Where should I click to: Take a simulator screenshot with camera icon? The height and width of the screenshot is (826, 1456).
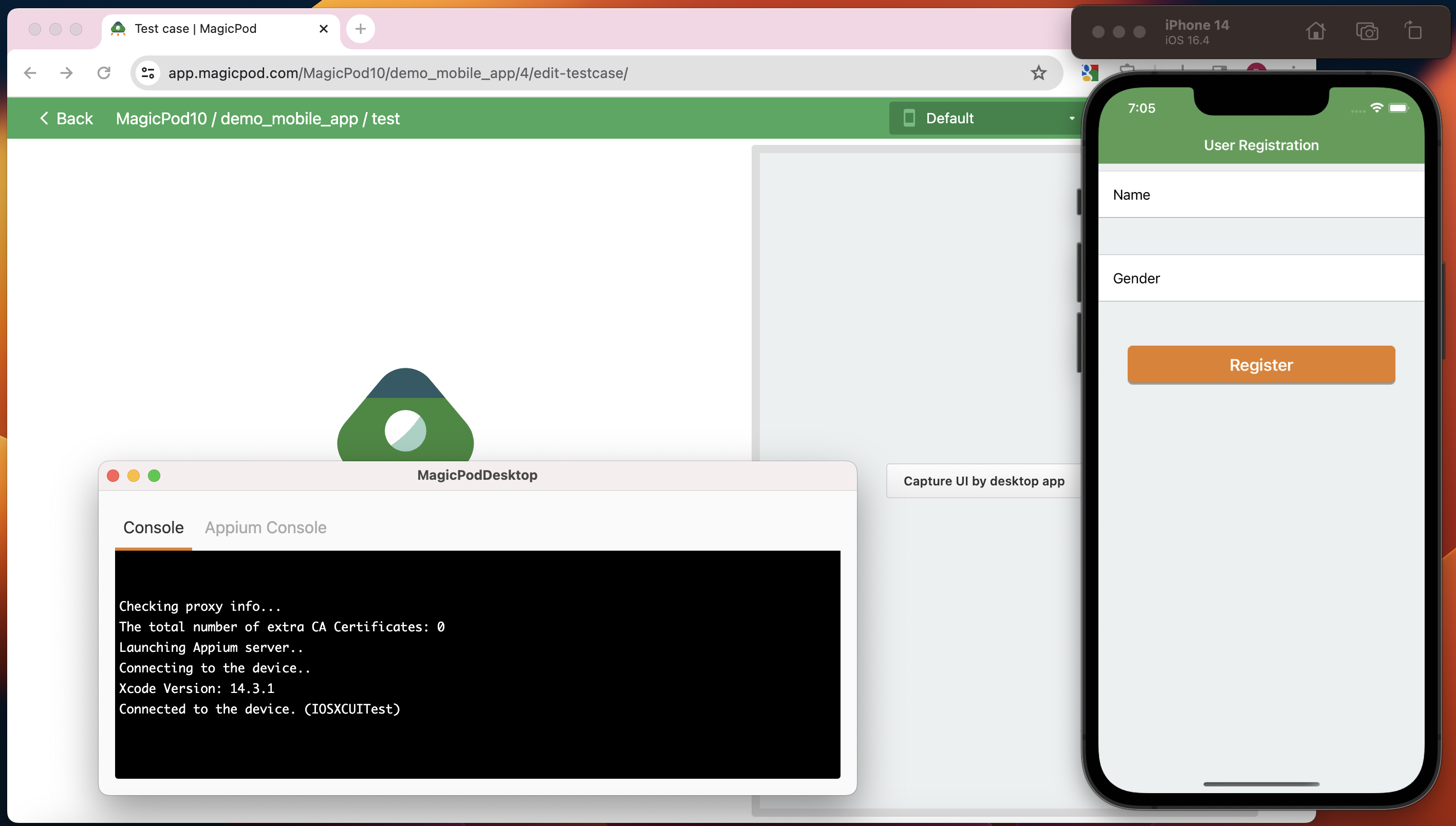pyautogui.click(x=1367, y=31)
